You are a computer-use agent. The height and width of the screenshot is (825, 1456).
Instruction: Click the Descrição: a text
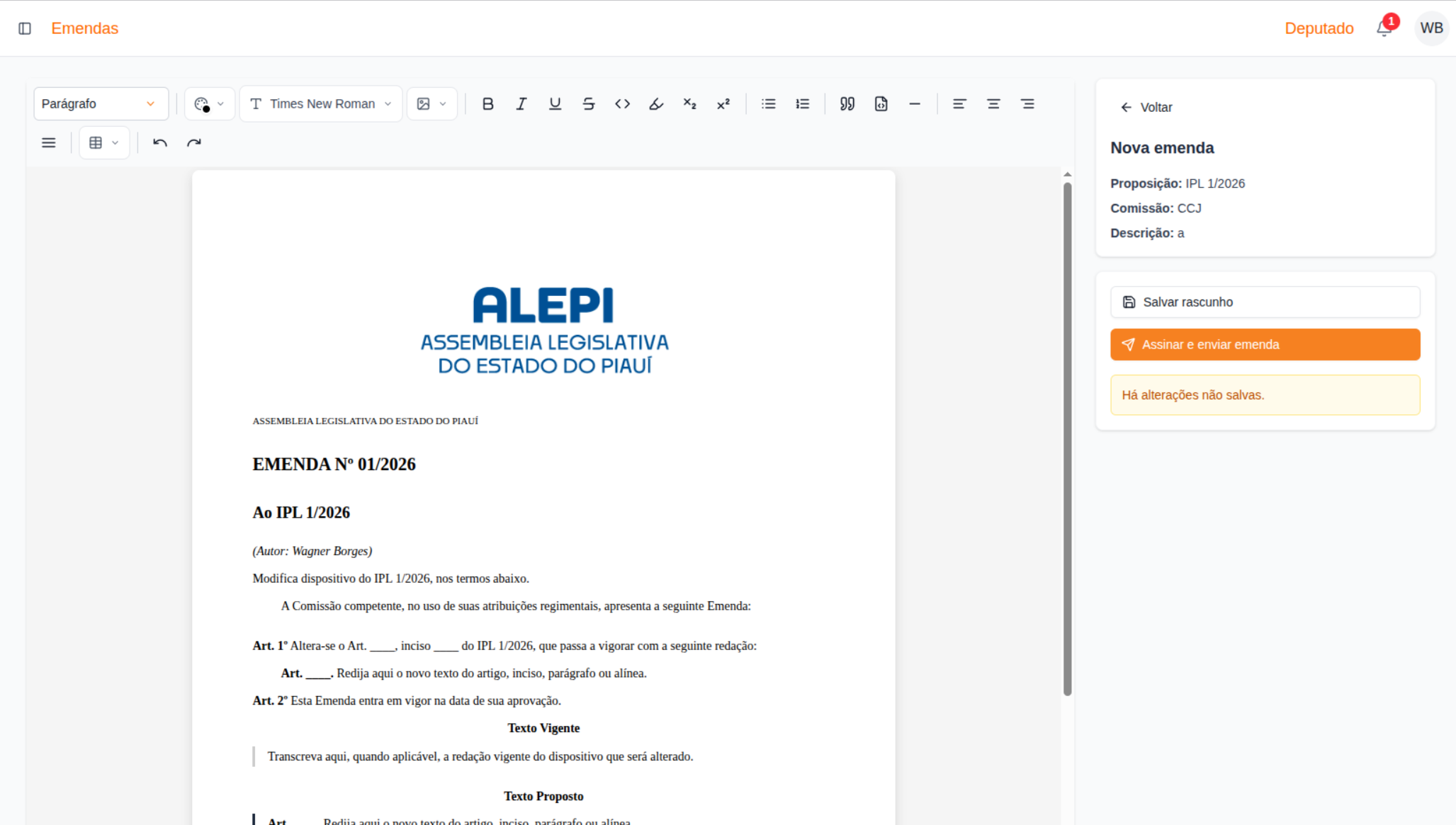1147,233
